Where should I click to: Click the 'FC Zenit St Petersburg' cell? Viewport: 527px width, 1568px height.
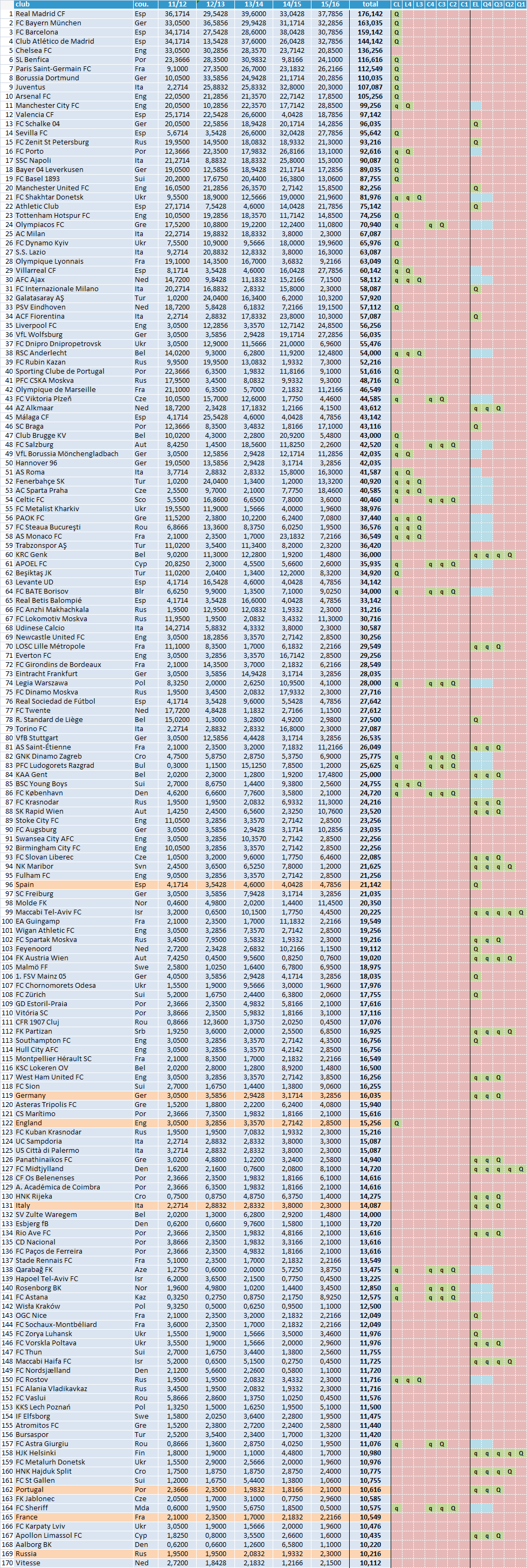click(x=73, y=142)
